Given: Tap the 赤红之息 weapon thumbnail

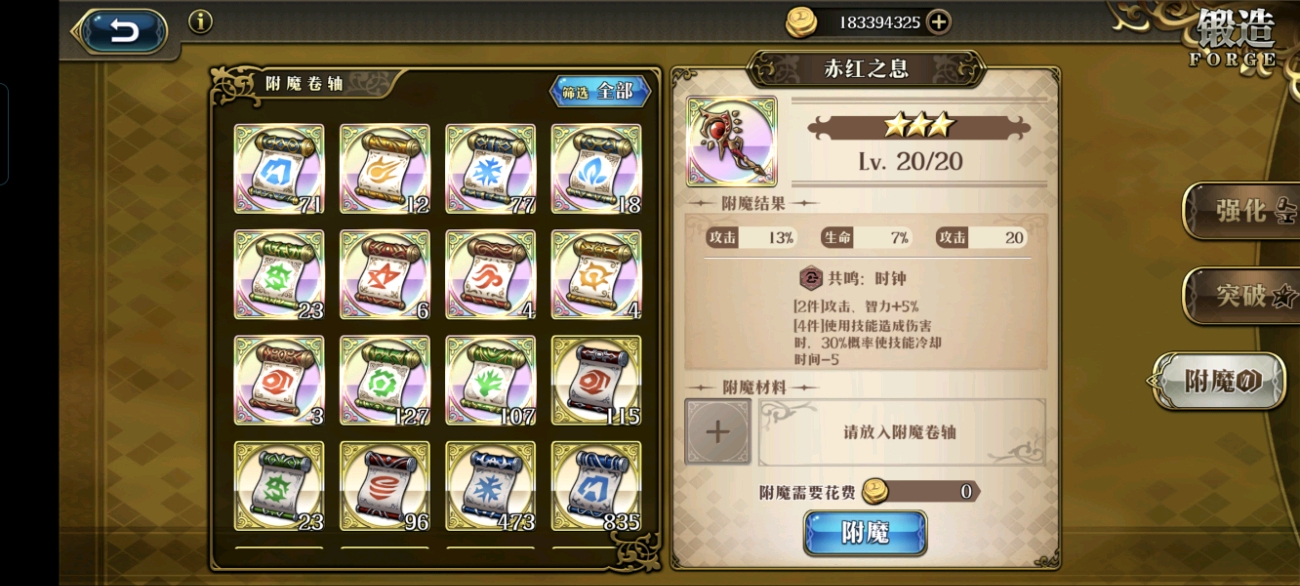Looking at the screenshot, I should tap(731, 141).
